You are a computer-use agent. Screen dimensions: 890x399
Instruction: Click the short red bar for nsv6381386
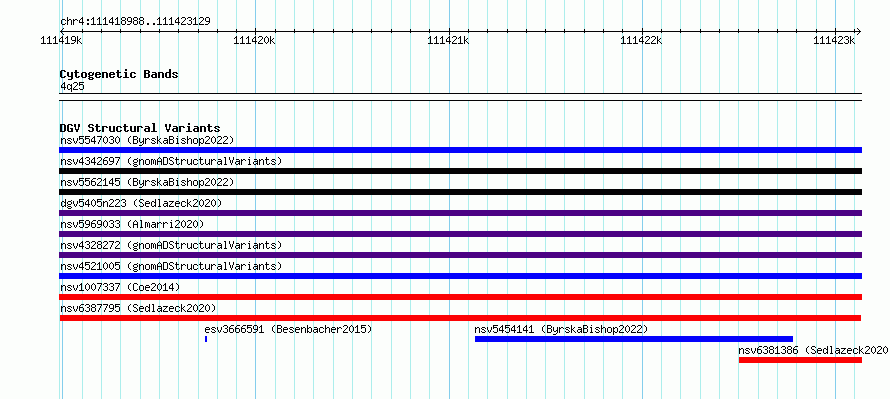click(x=800, y=360)
